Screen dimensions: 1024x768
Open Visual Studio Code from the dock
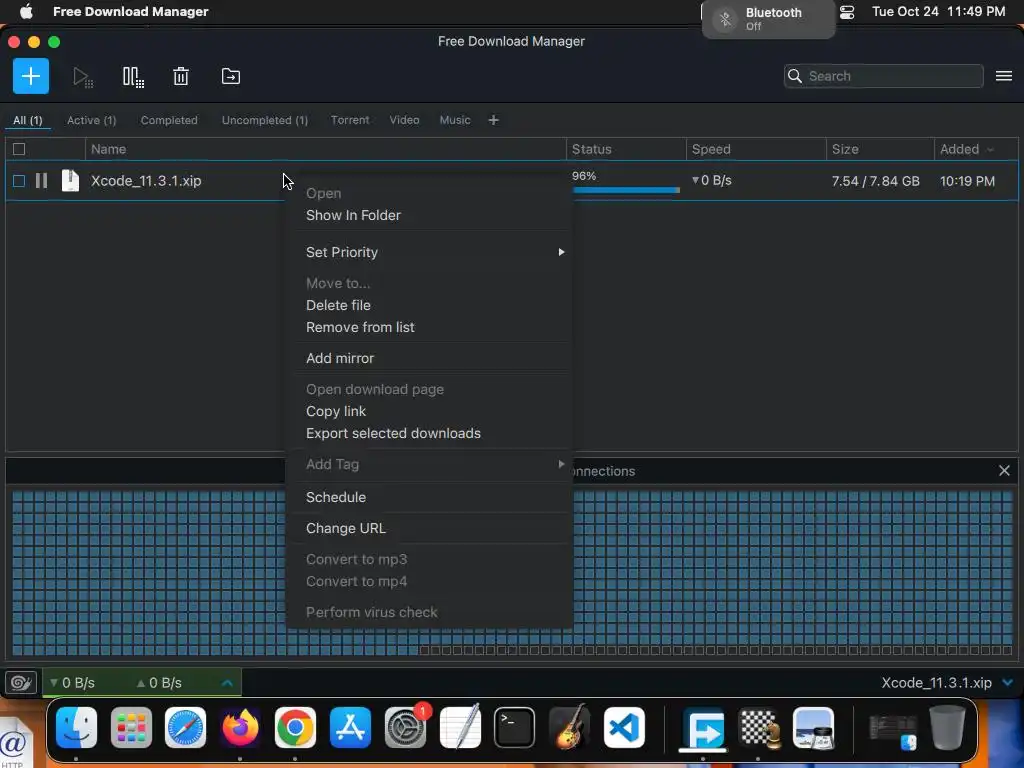(624, 728)
